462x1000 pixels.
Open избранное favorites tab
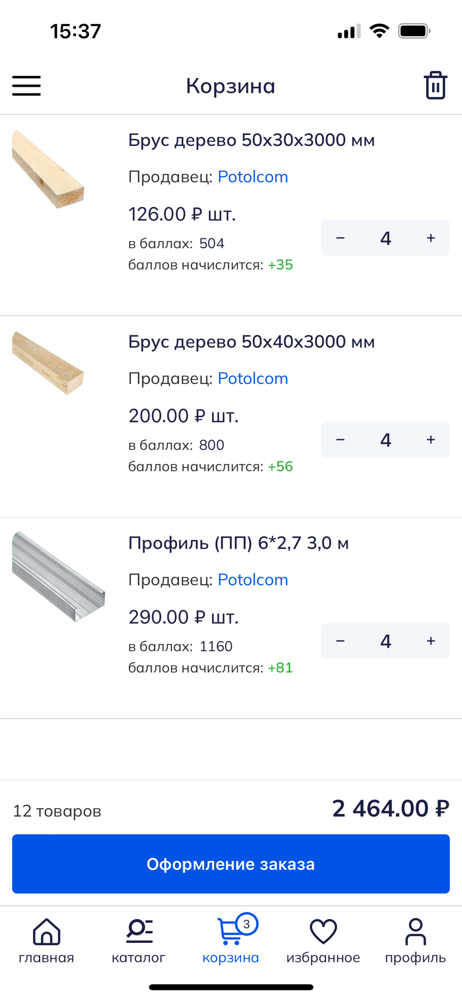(x=323, y=940)
